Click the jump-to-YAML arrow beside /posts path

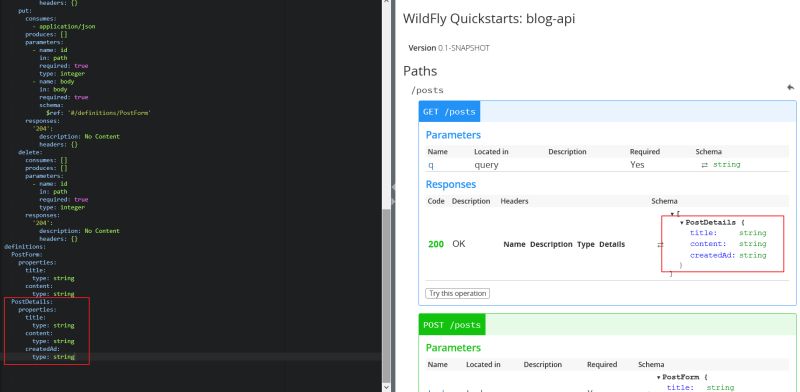[x=790, y=88]
